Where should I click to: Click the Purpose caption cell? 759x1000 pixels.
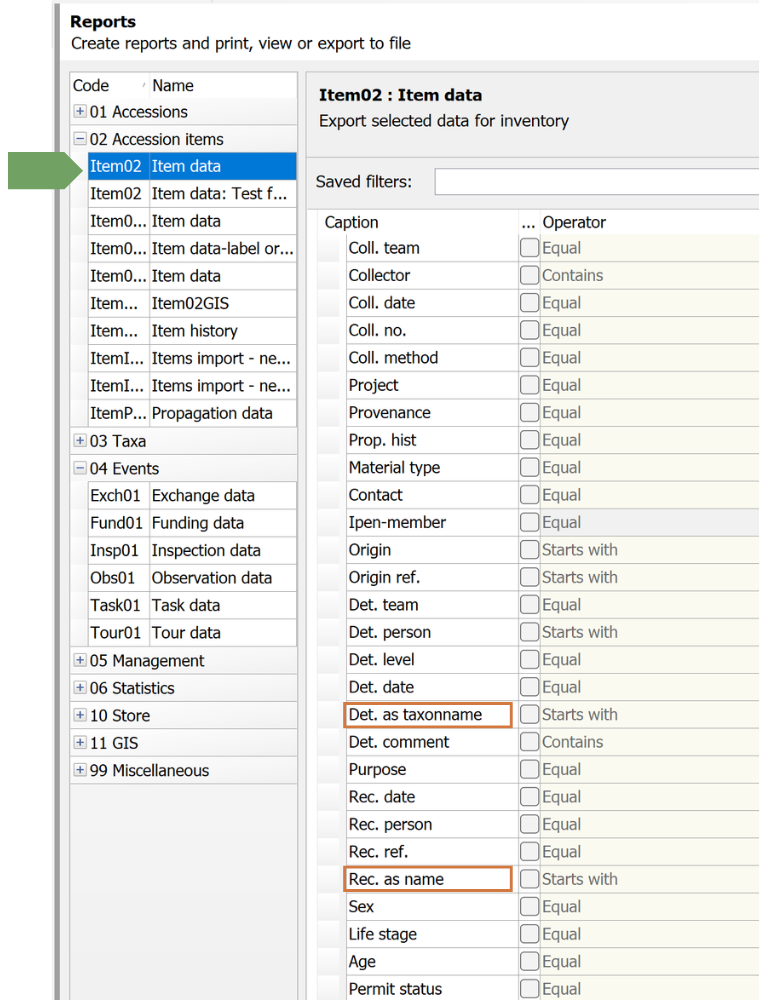point(431,769)
